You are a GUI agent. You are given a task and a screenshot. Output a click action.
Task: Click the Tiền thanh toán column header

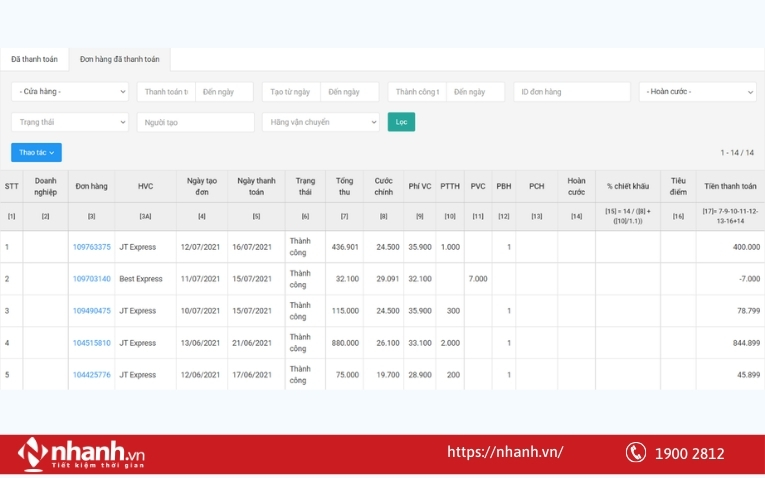point(730,186)
